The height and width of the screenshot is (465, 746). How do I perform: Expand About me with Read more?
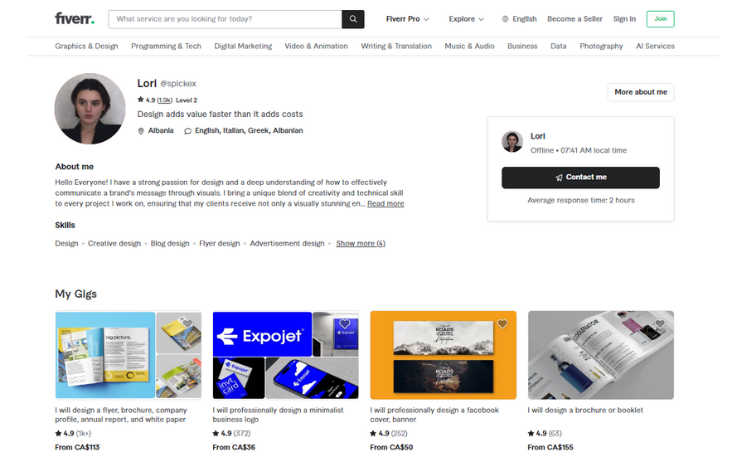385,204
